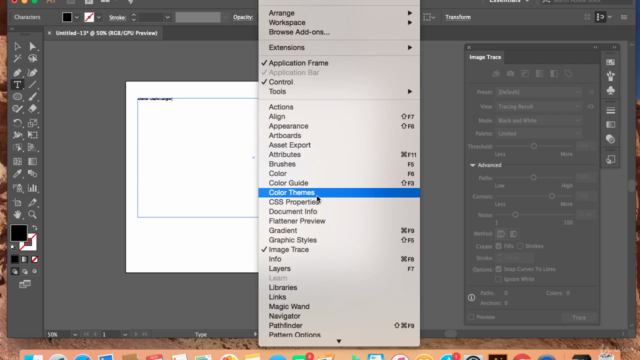This screenshot has height=360, width=640.
Task: Toggle Snap Curves To Lines checkbox
Action: 498,269
